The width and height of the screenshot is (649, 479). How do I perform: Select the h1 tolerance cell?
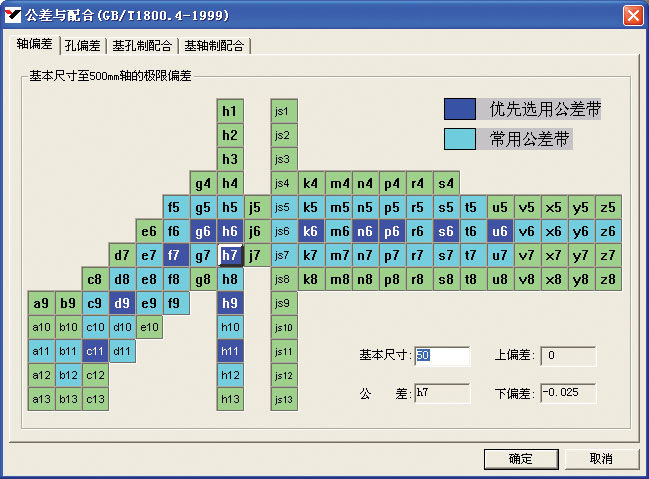point(230,111)
